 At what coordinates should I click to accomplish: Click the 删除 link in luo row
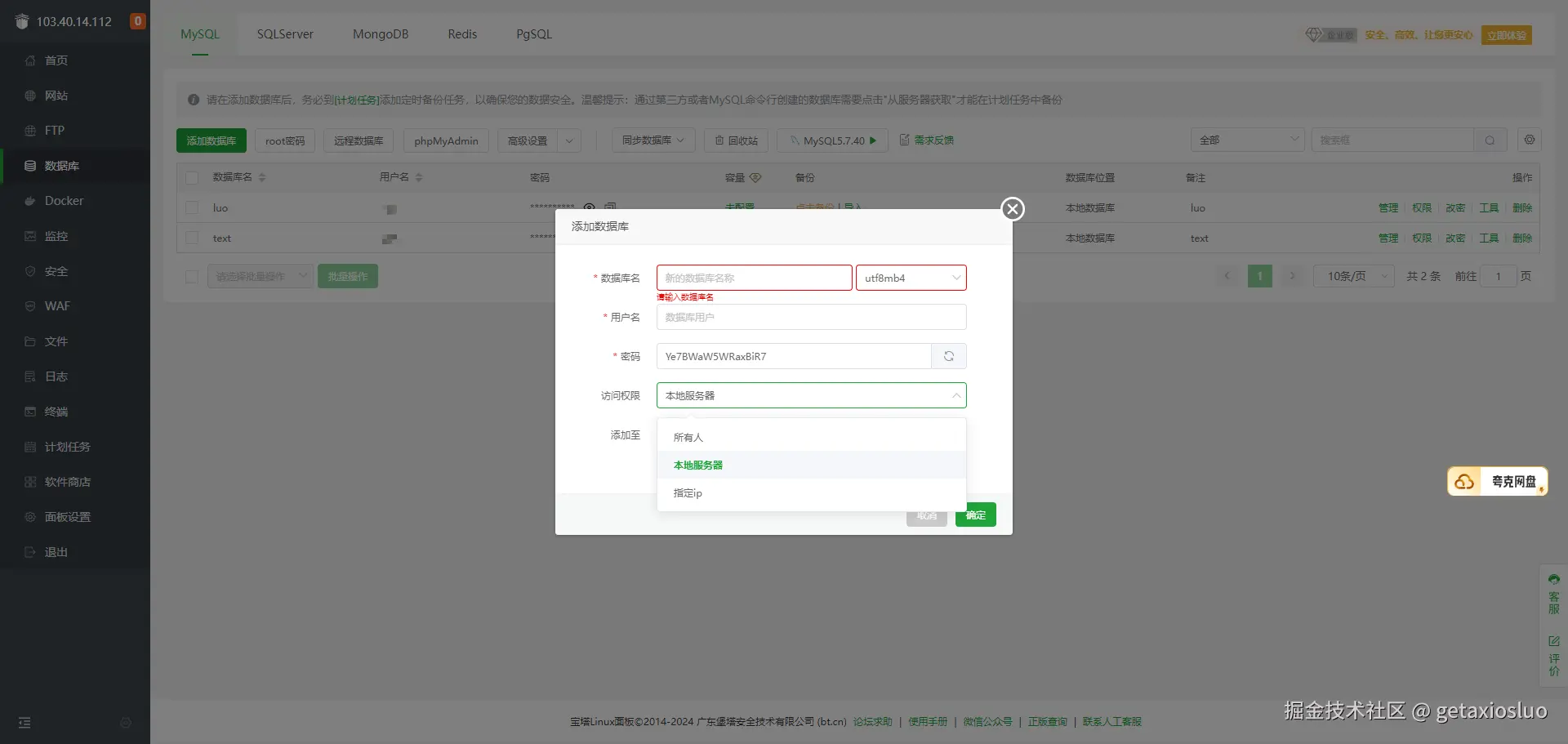pos(1522,208)
